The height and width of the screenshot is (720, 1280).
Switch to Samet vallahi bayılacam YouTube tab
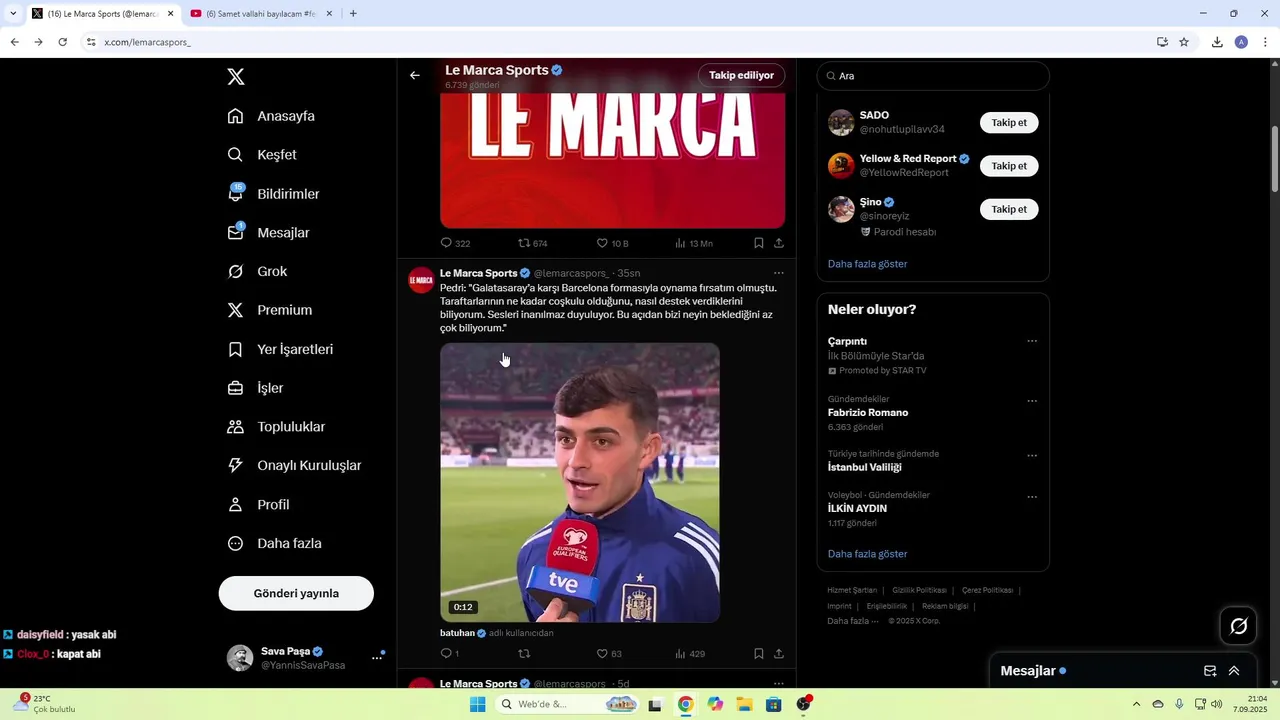260,14
